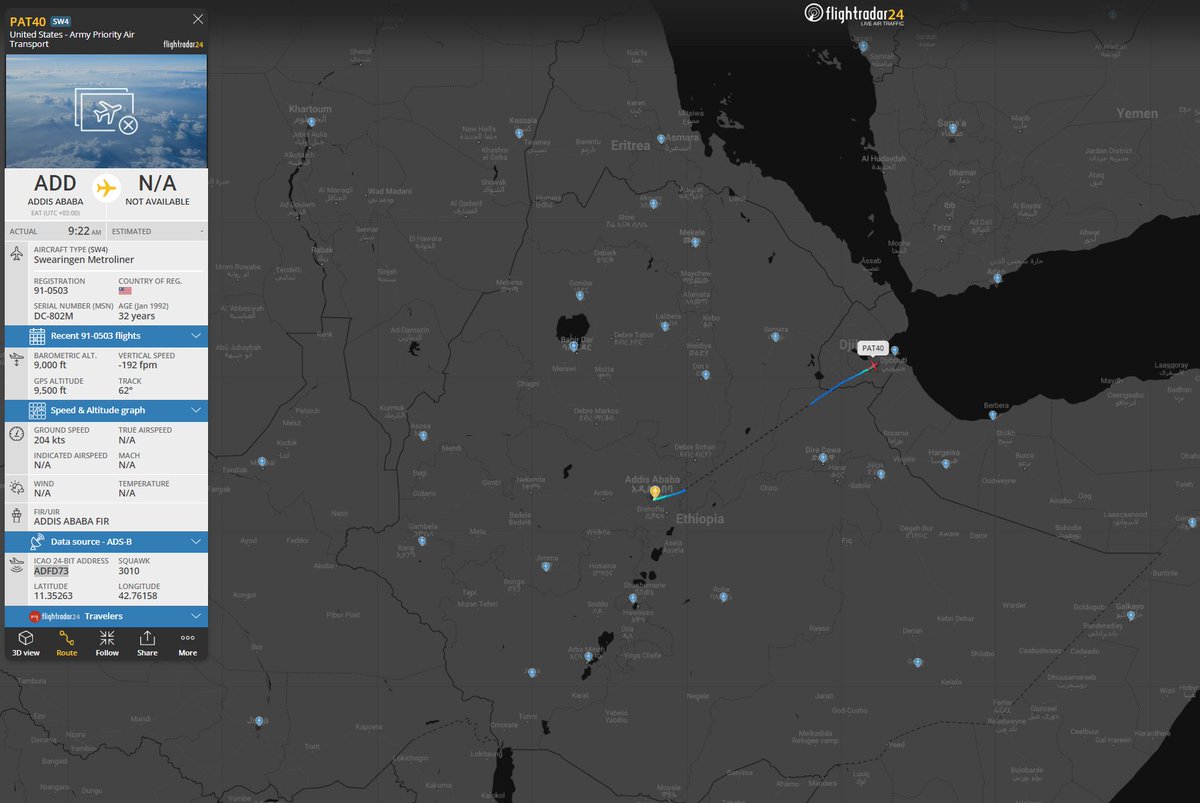This screenshot has width=1200, height=803.
Task: Expand Recent 91-0503 flights section
Action: click(x=107, y=335)
